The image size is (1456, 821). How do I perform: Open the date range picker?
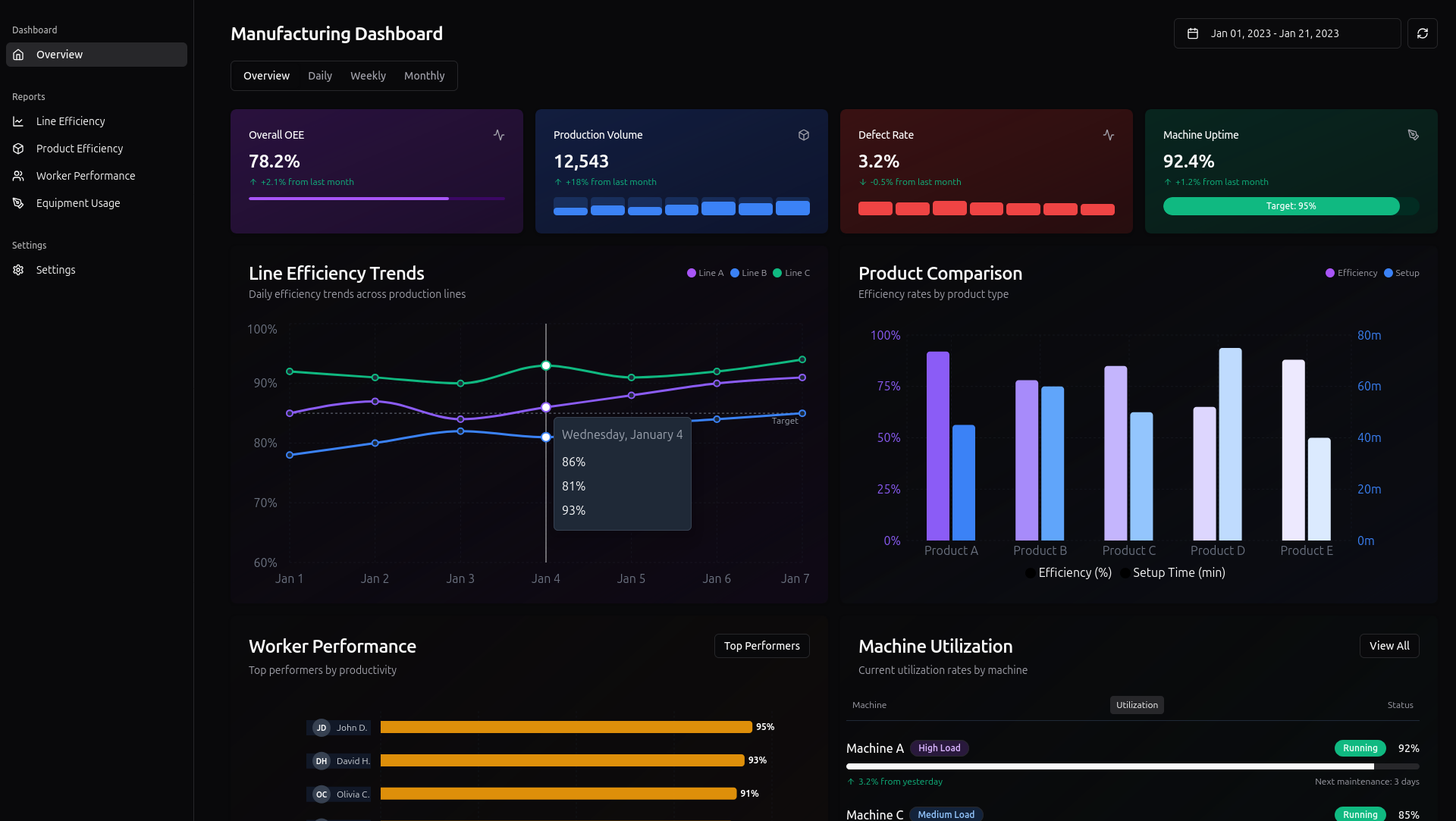click(1287, 33)
